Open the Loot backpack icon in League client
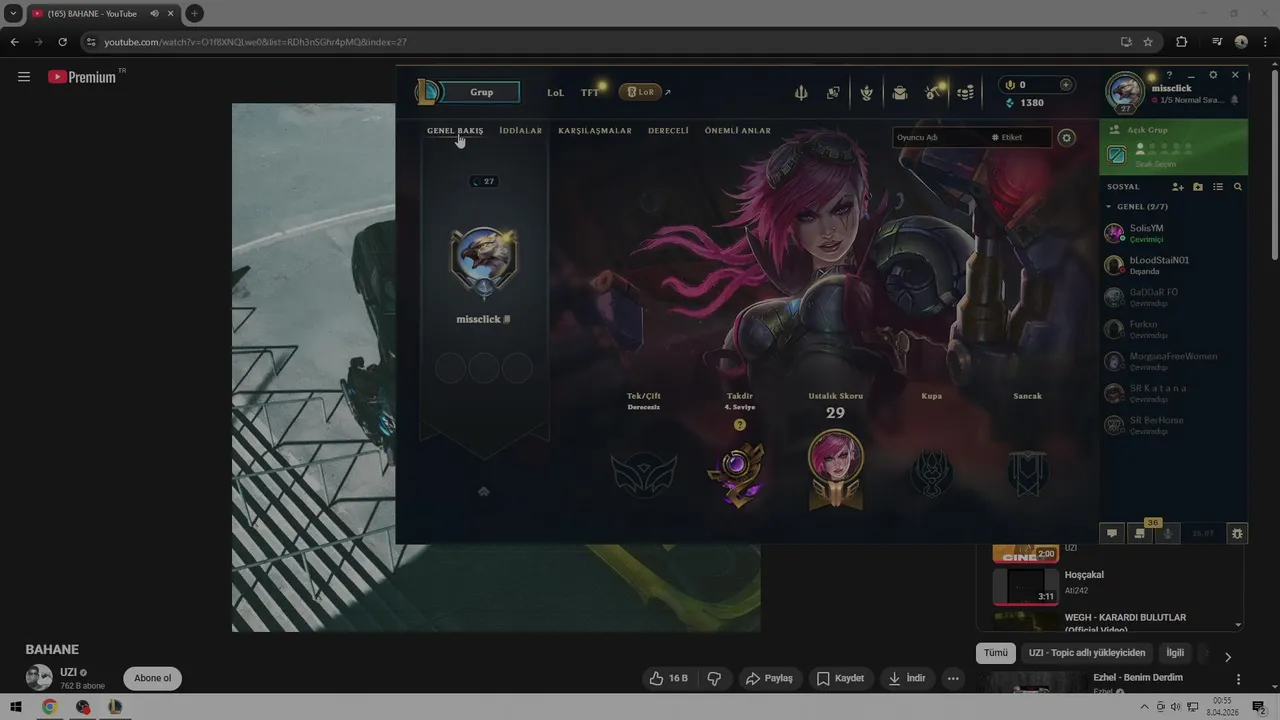This screenshot has width=1280, height=720. [900, 93]
